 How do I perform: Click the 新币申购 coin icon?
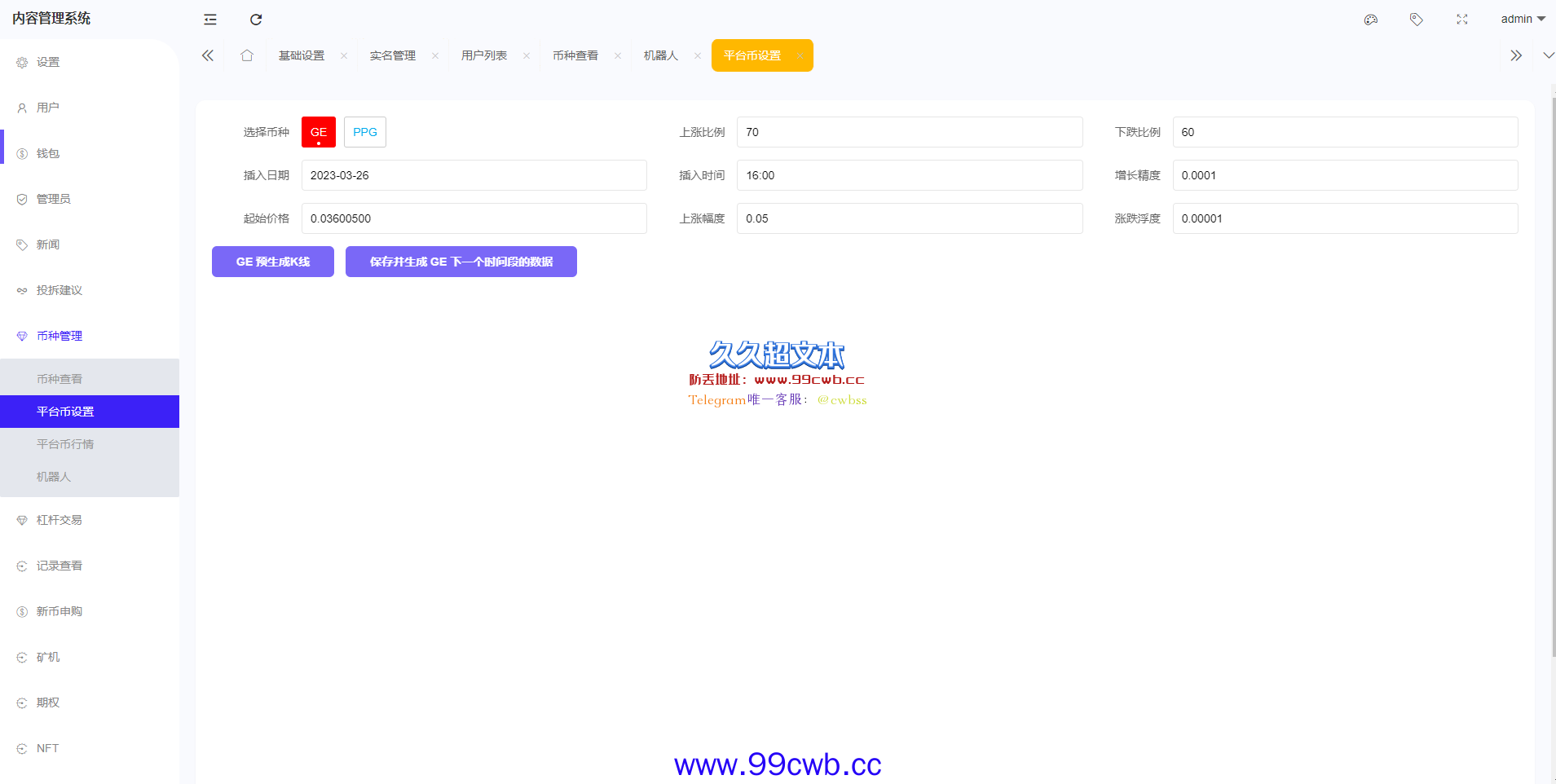tap(22, 611)
